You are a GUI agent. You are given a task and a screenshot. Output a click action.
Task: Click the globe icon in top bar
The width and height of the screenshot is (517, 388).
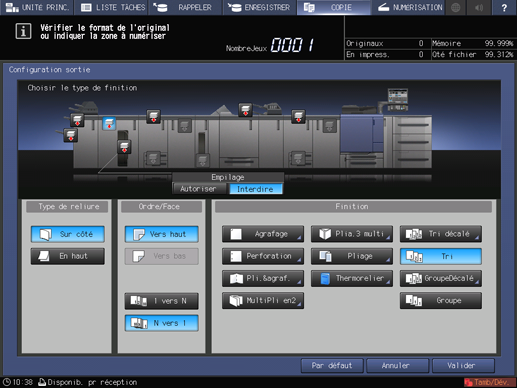click(x=456, y=7)
